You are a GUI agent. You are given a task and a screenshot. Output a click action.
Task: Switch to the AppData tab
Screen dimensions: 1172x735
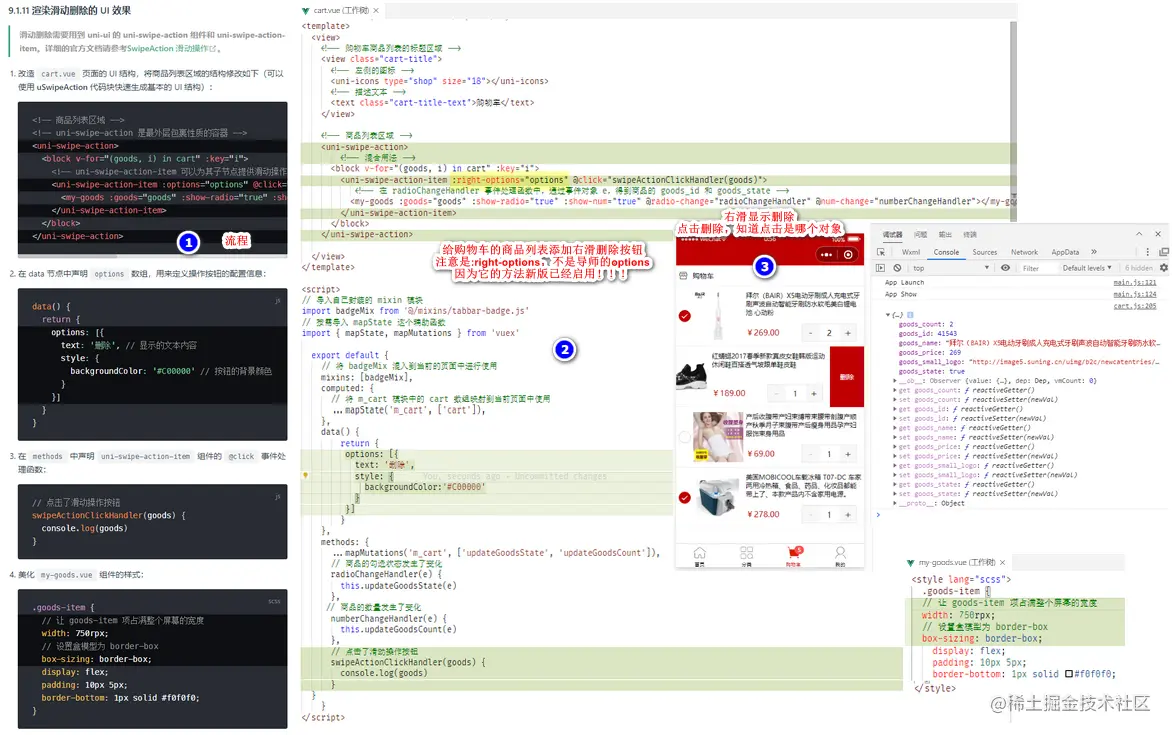tap(1064, 253)
